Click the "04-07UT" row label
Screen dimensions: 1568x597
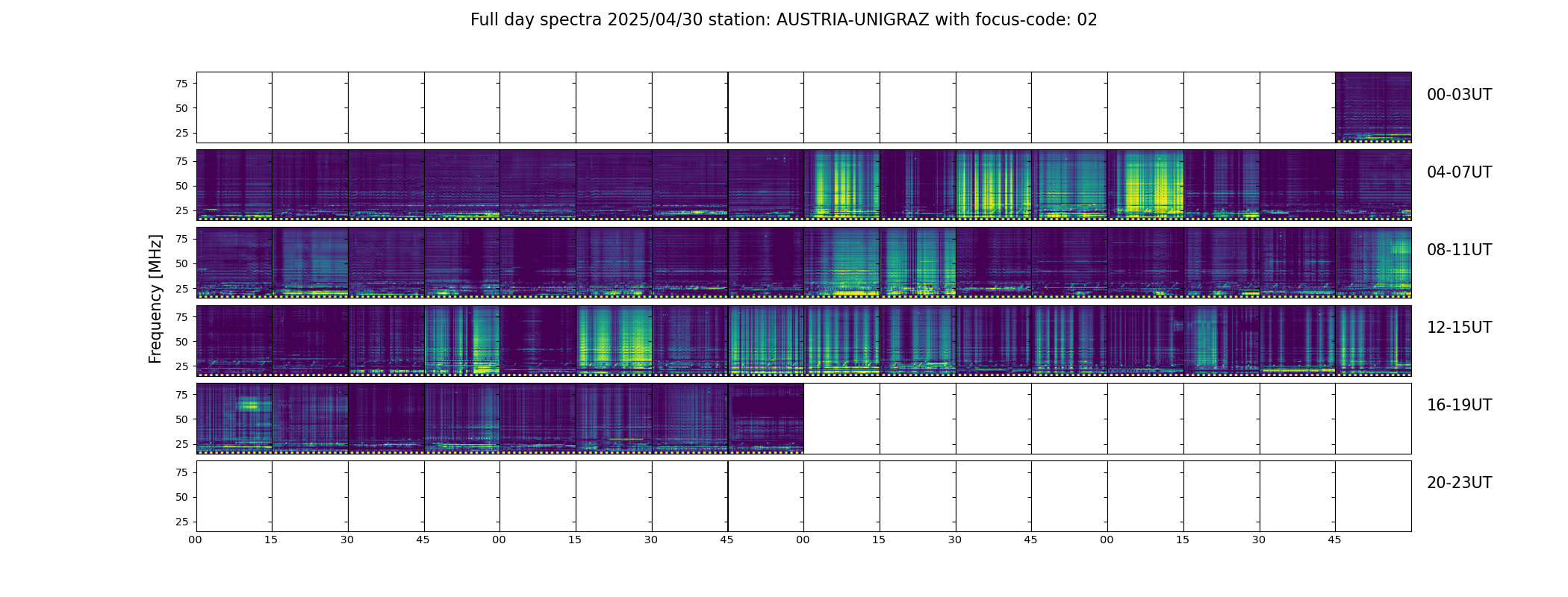click(1459, 172)
